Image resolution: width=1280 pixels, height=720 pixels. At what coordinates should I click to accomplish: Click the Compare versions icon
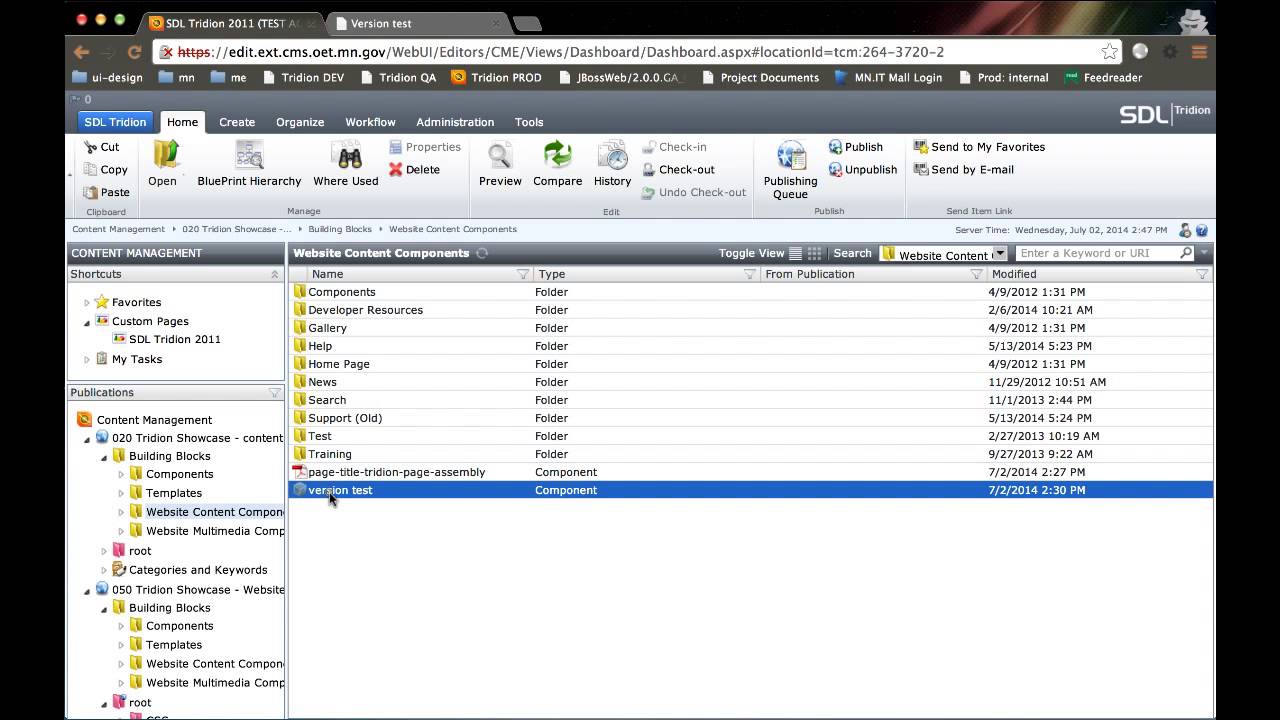[557, 155]
